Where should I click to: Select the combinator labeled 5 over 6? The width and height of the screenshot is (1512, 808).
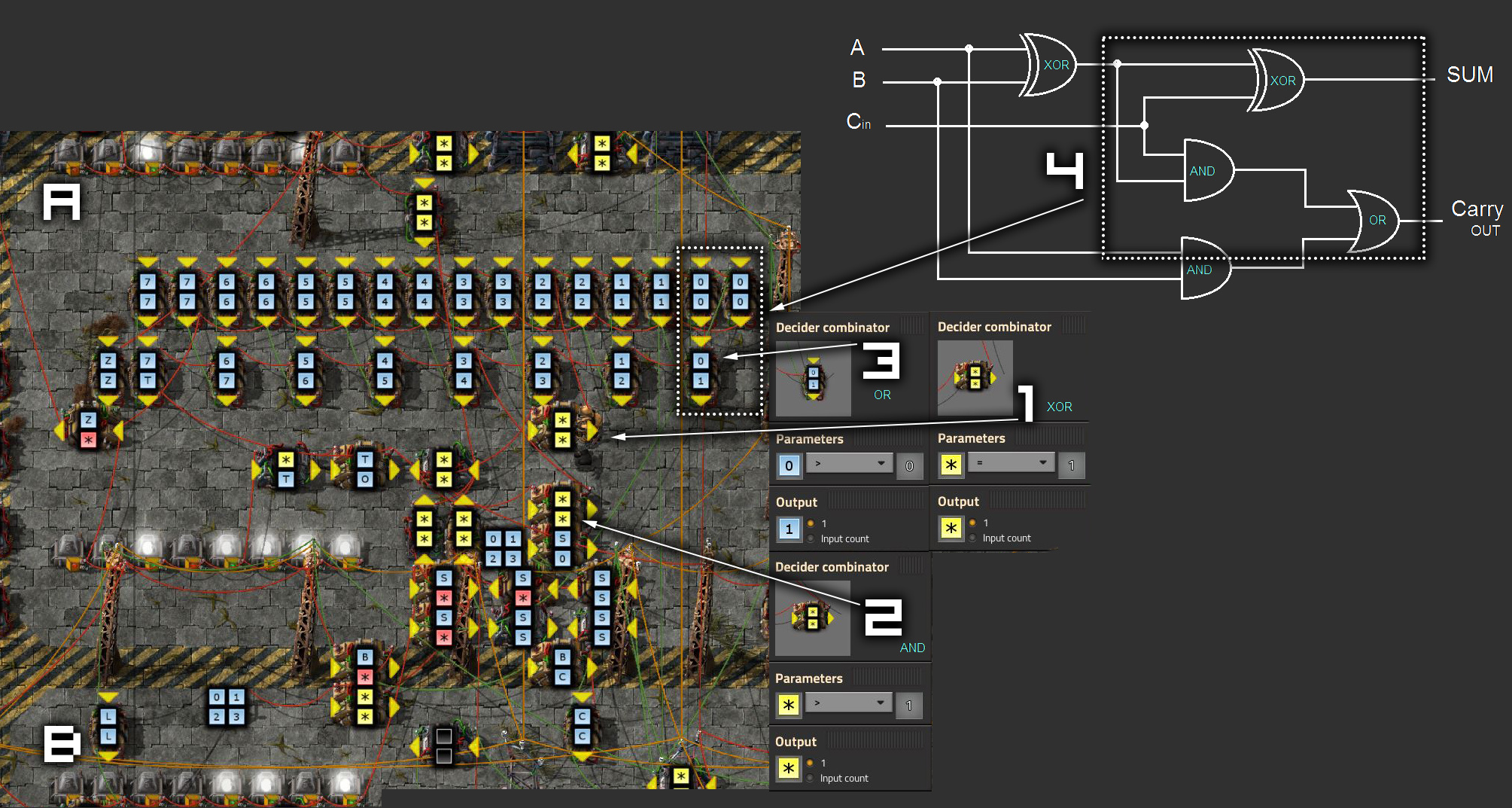pos(306,370)
